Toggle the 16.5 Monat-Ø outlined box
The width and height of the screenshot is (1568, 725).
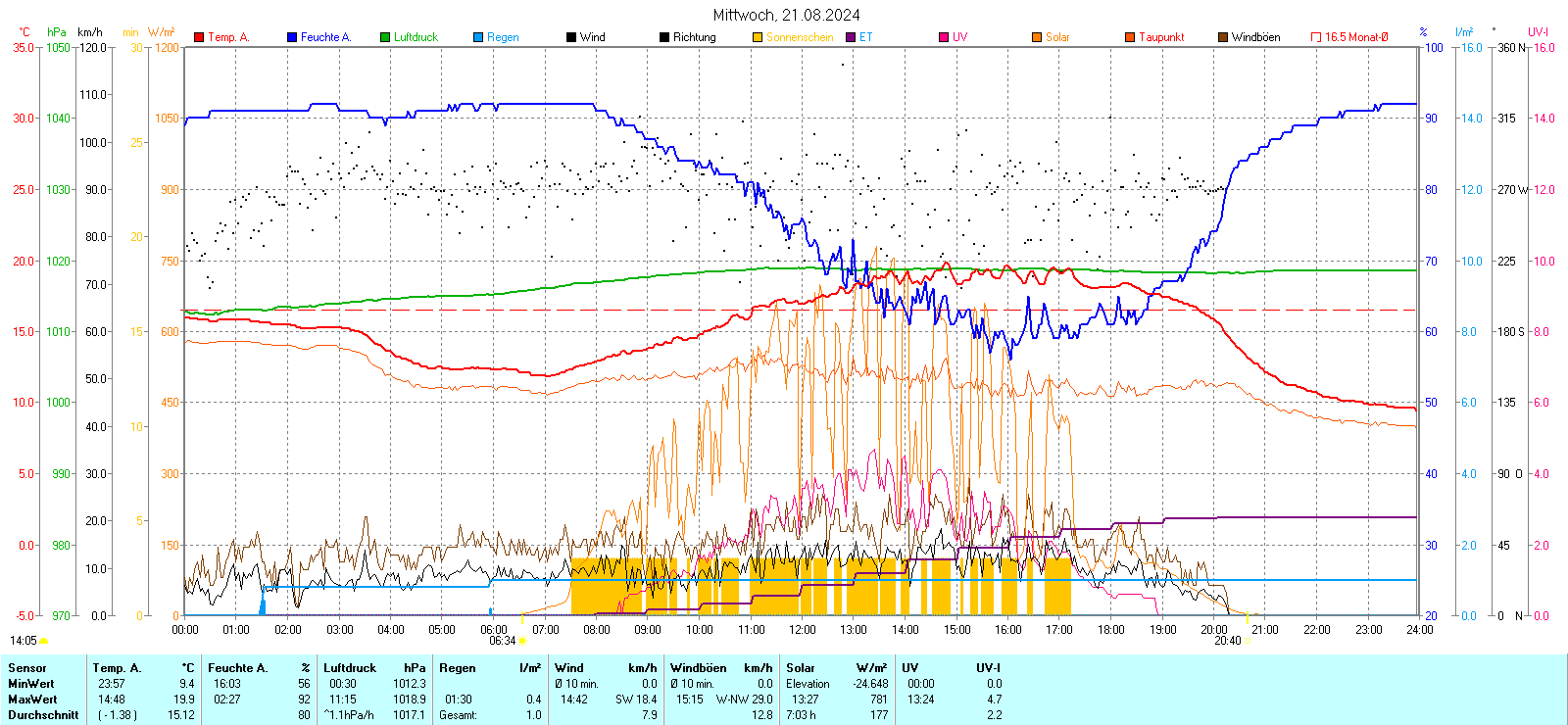1316,37
